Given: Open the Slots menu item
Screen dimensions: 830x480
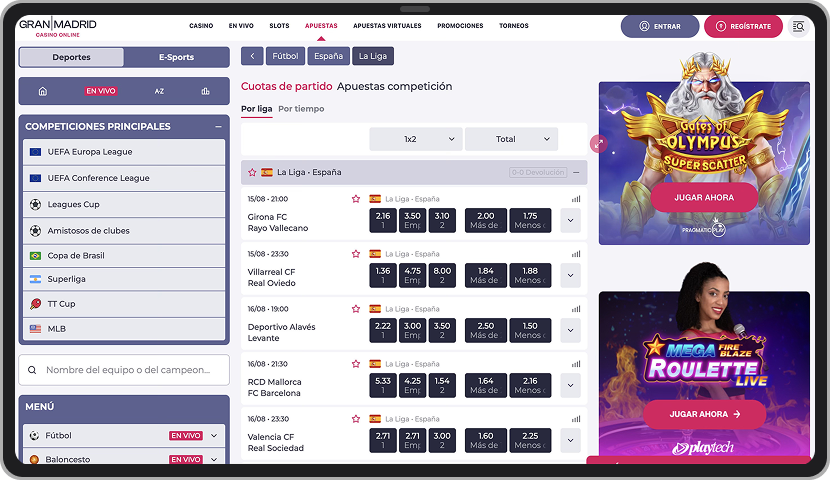Looking at the screenshot, I should point(279,25).
